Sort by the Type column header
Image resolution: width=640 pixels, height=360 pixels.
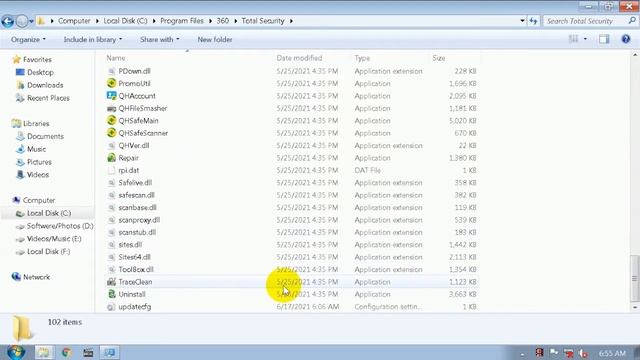tap(362, 58)
